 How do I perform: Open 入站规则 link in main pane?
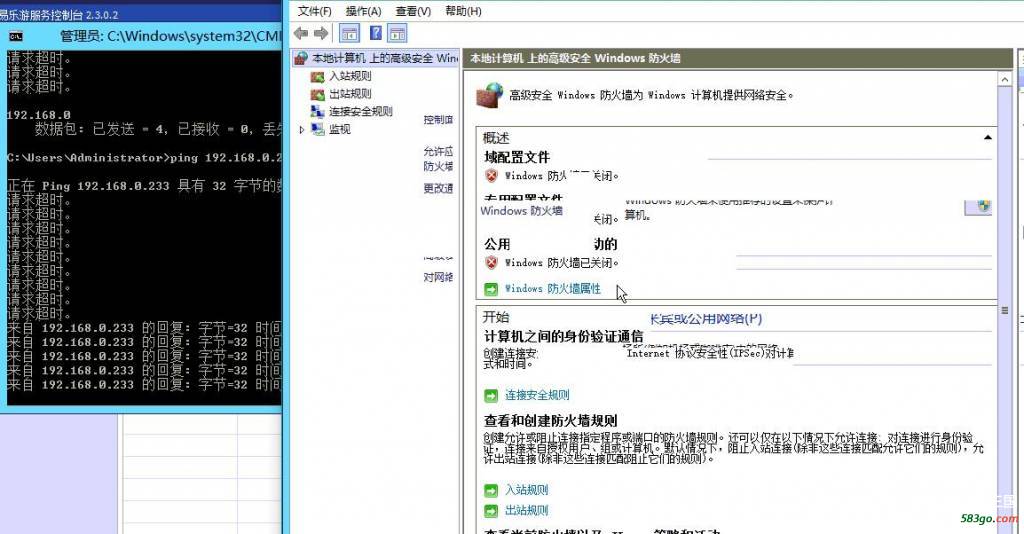coord(526,490)
